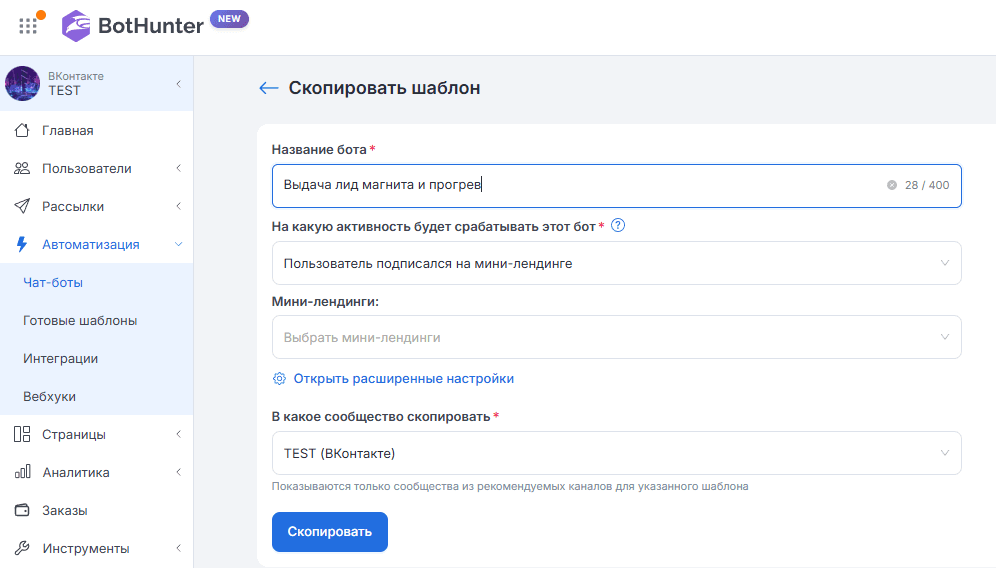Expand the Рассылки section chevron
The height and width of the screenshot is (568, 996).
pyautogui.click(x=178, y=206)
